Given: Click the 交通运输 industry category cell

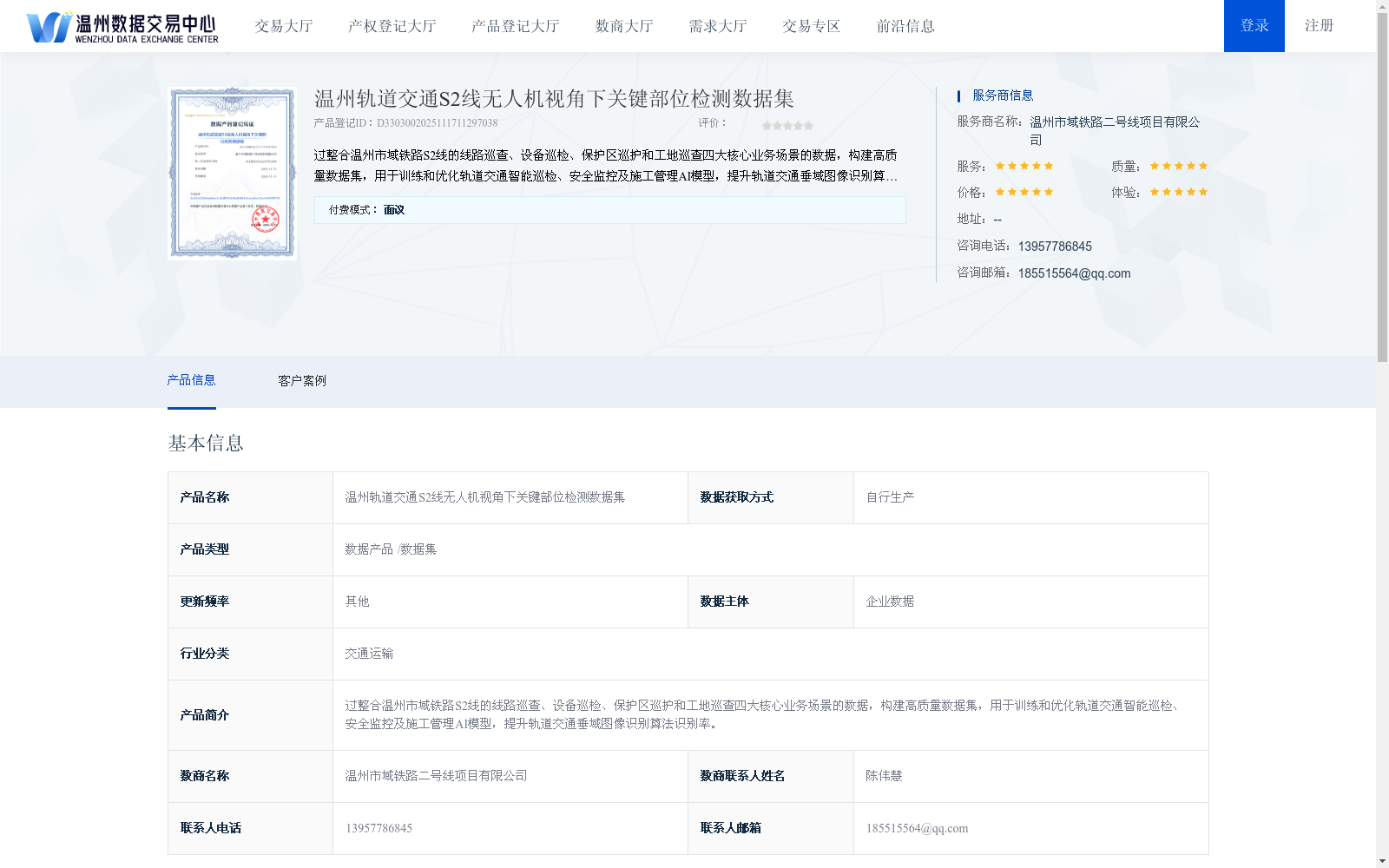Looking at the screenshot, I should [770, 654].
